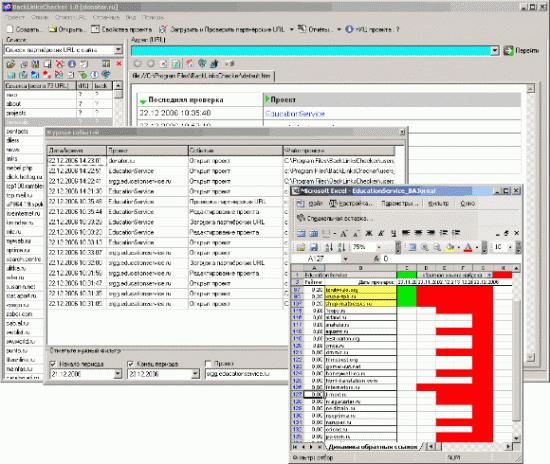
Task: Toggle italic К formatting in Excel
Action: [x=381, y=233]
